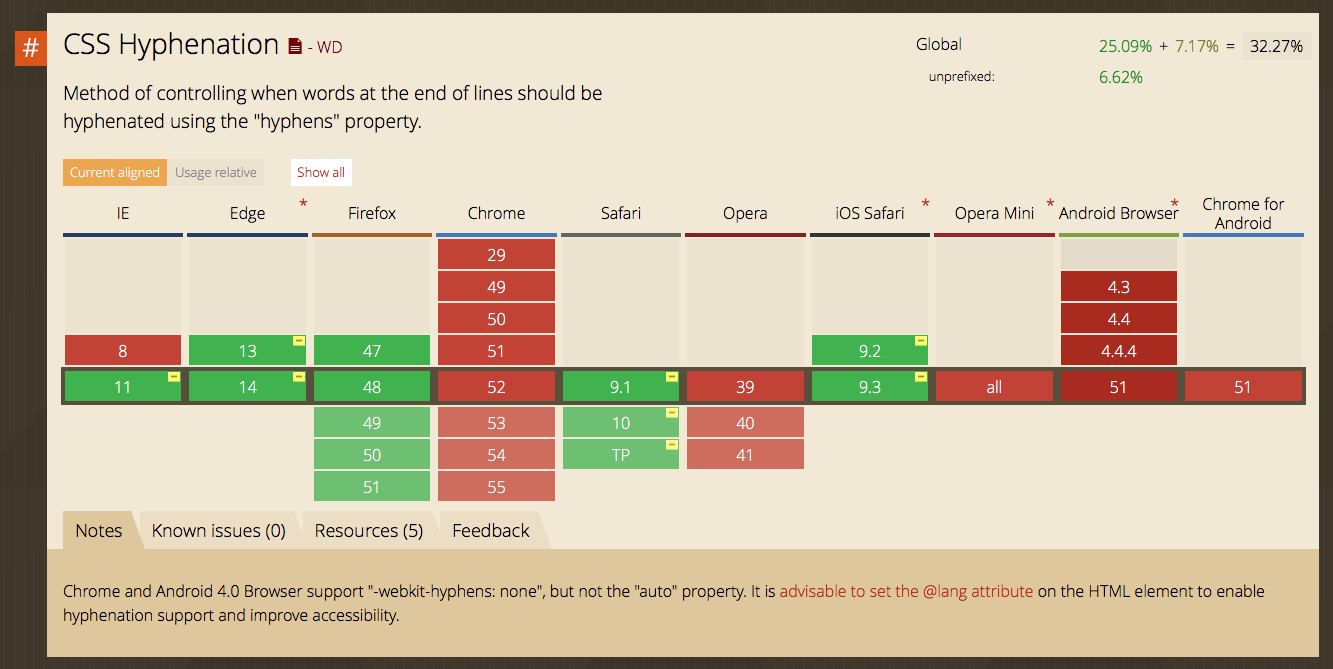Open the spec document icon beside the title
Viewport: 1333px width, 669px height.
click(295, 46)
